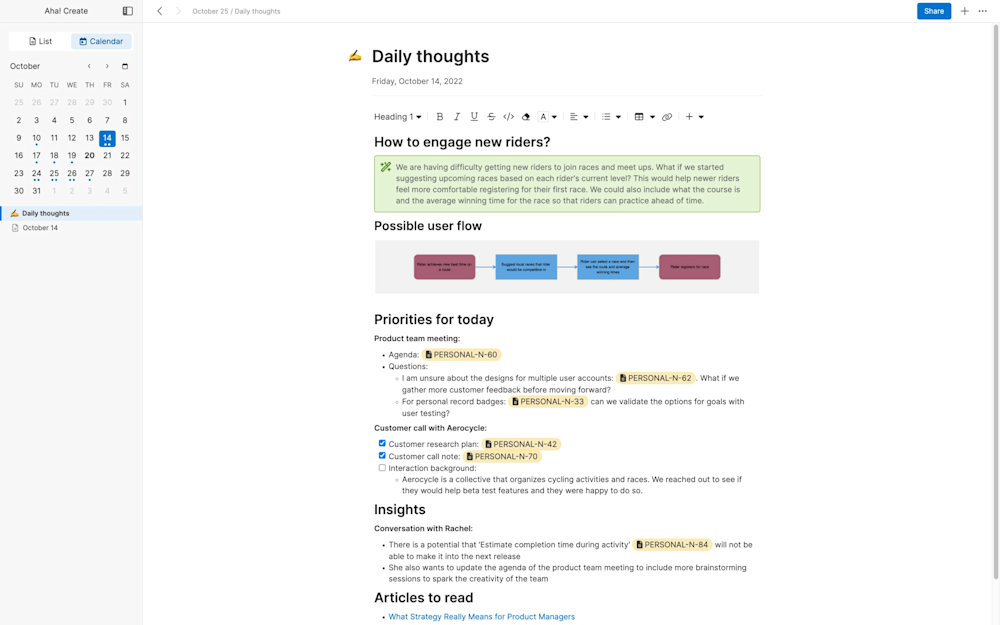This screenshot has width=1000, height=625.
Task: Click the Share button
Action: coord(933,11)
